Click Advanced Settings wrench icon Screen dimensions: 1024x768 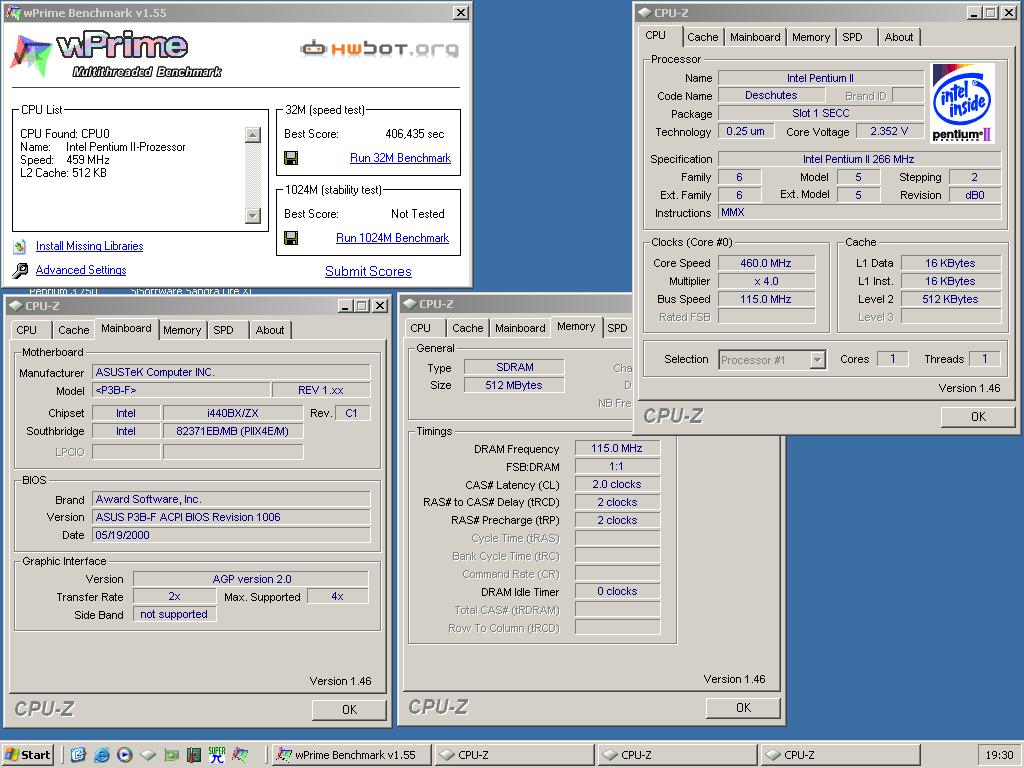click(20, 270)
